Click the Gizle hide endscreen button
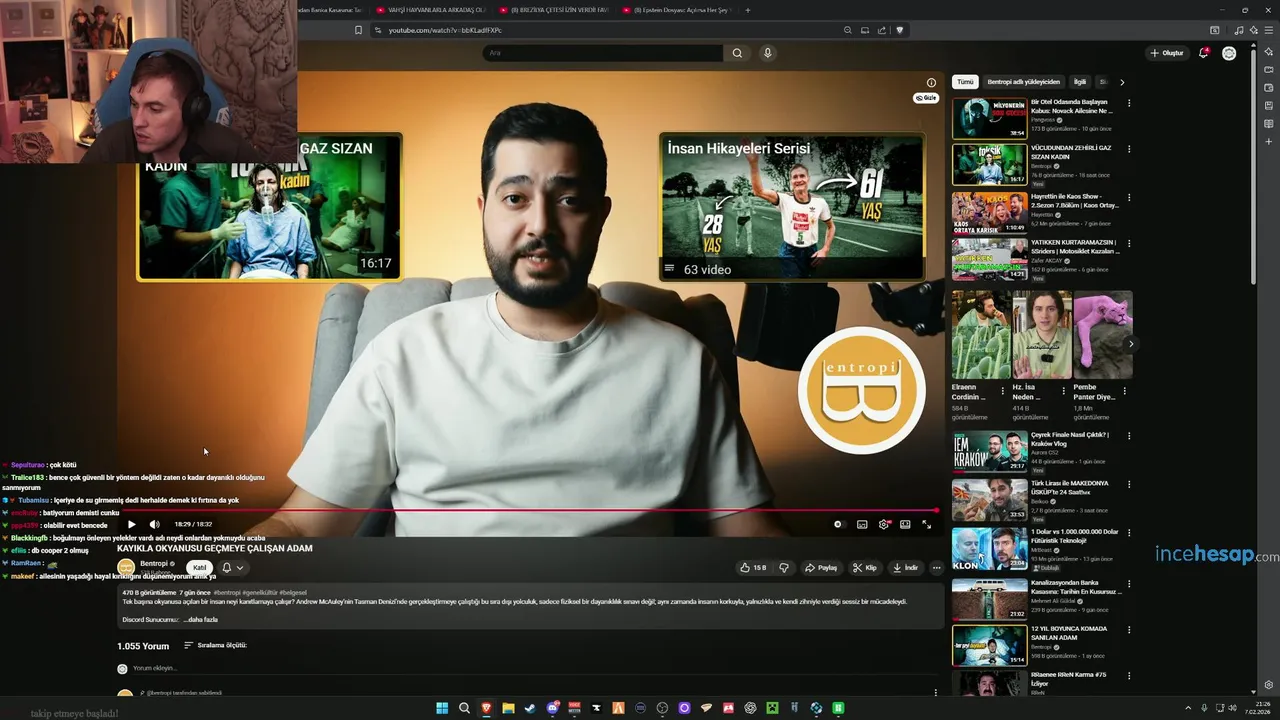1280x720 pixels. (x=926, y=98)
